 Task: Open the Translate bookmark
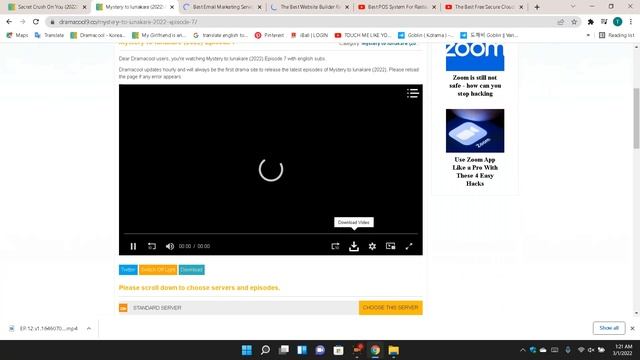point(49,36)
